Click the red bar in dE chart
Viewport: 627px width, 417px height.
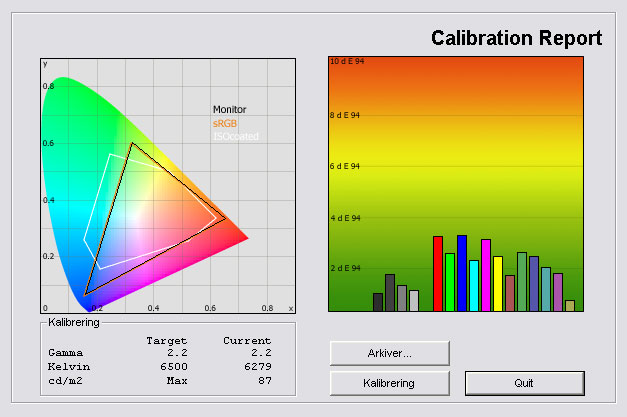(x=438, y=273)
